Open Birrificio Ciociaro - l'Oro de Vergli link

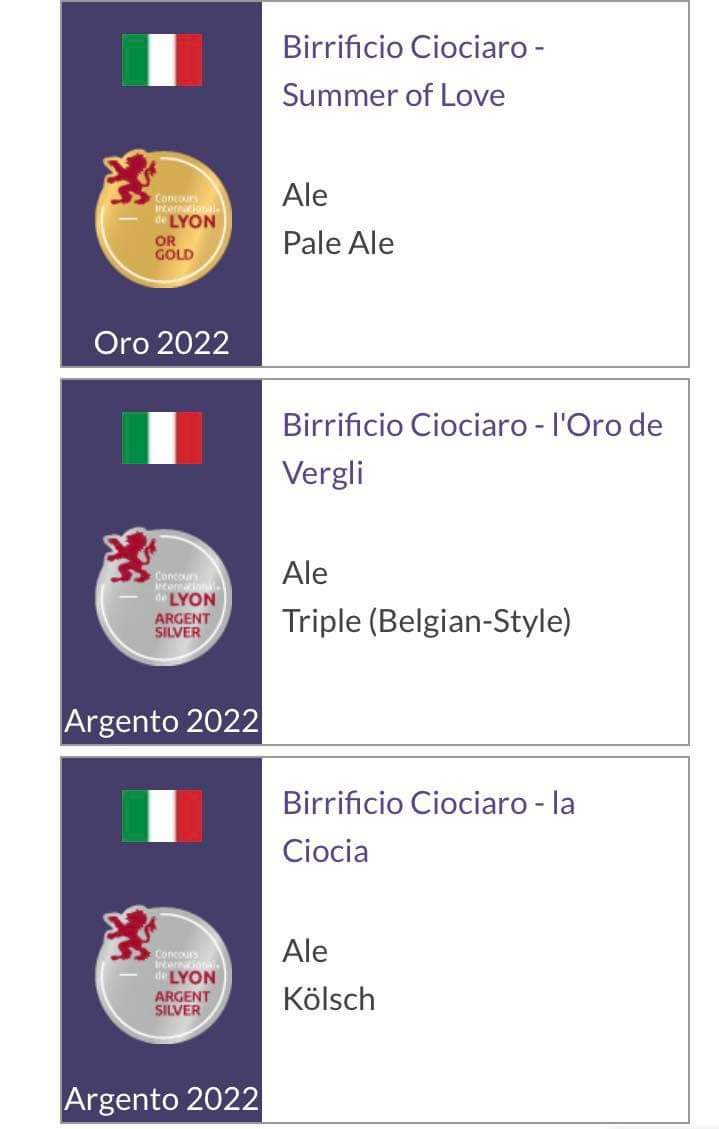coord(472,449)
